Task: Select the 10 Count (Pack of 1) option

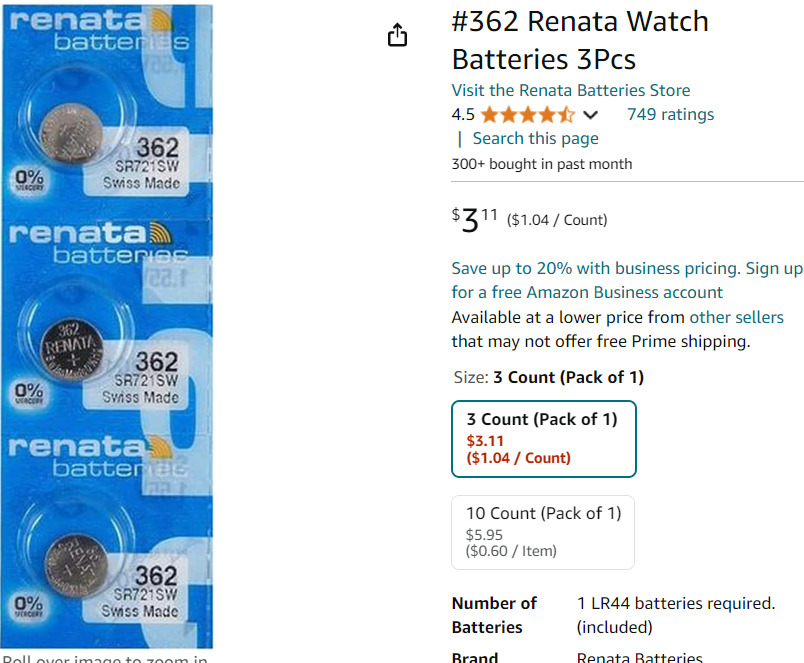Action: 543,532
